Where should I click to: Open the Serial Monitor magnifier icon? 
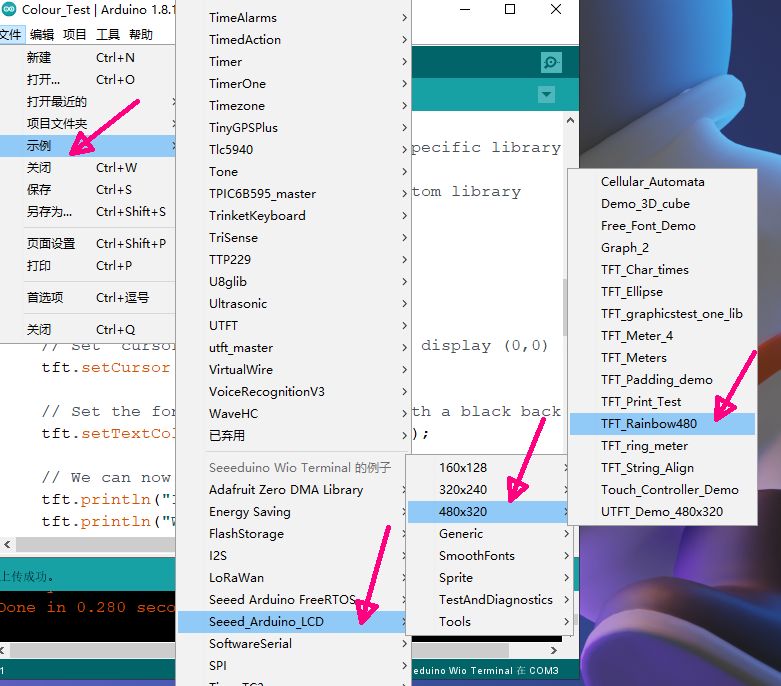(551, 62)
